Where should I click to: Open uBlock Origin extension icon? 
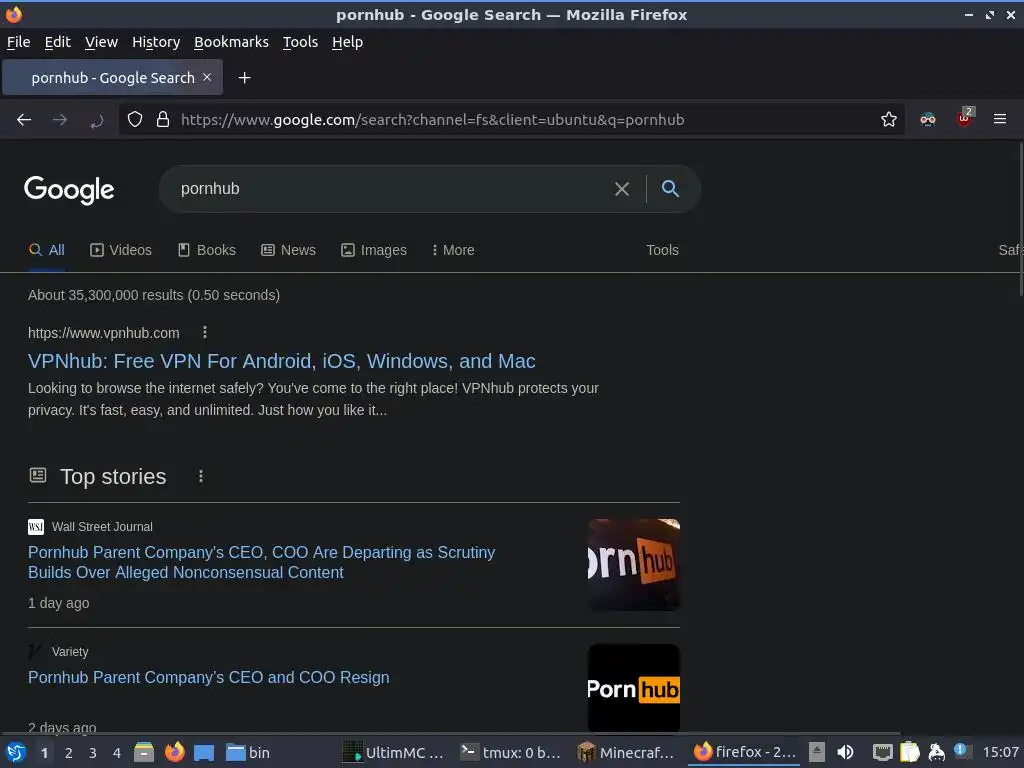click(964, 118)
